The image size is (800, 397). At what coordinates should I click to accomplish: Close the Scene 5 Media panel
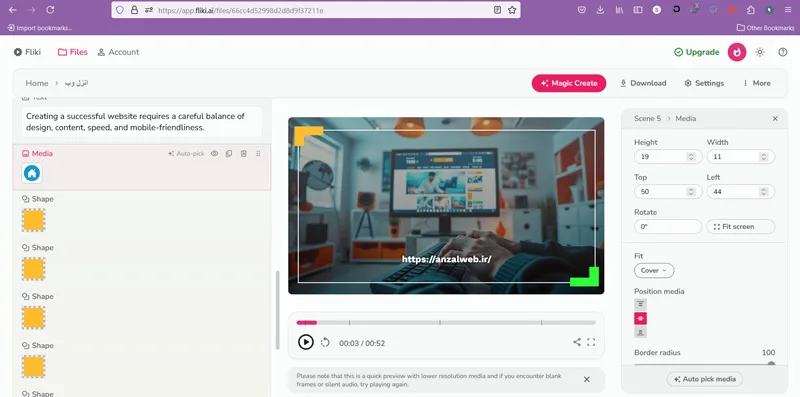tap(775, 118)
